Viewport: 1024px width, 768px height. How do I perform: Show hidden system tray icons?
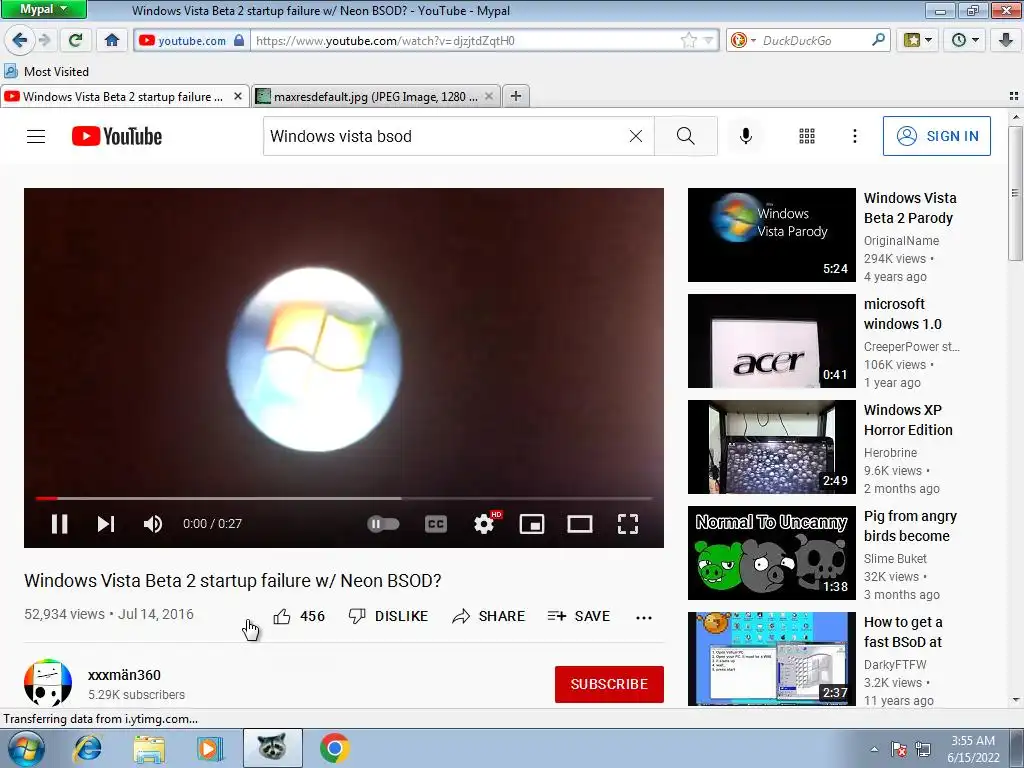pyautogui.click(x=874, y=749)
